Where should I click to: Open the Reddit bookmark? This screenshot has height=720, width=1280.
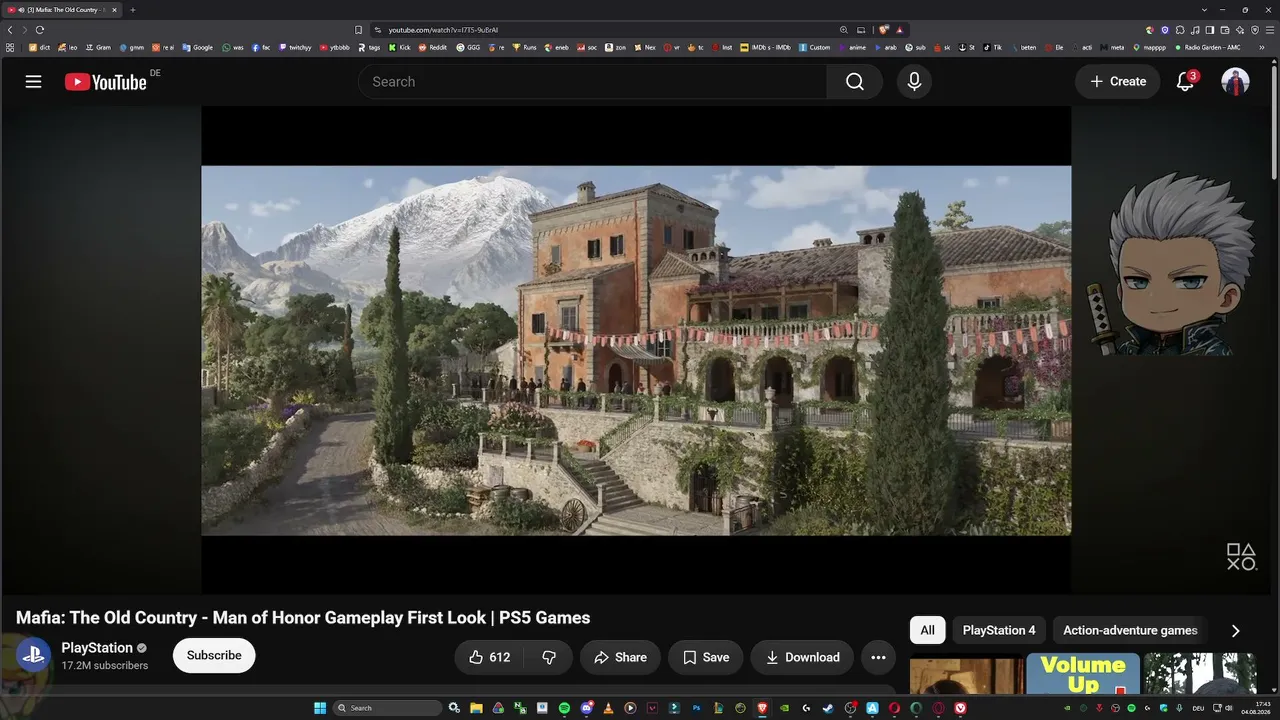pos(433,47)
